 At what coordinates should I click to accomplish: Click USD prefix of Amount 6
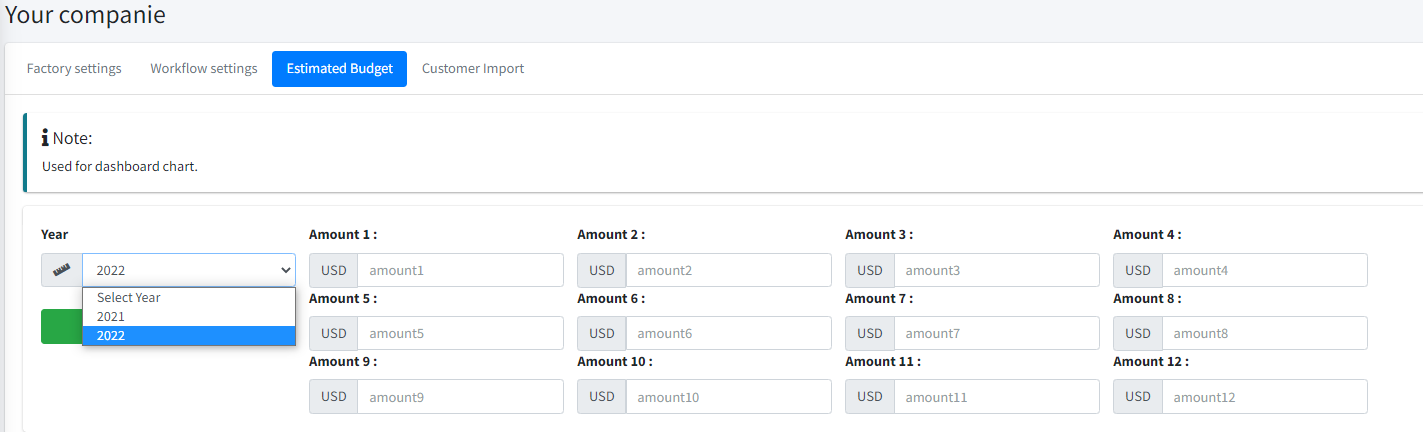pos(602,333)
